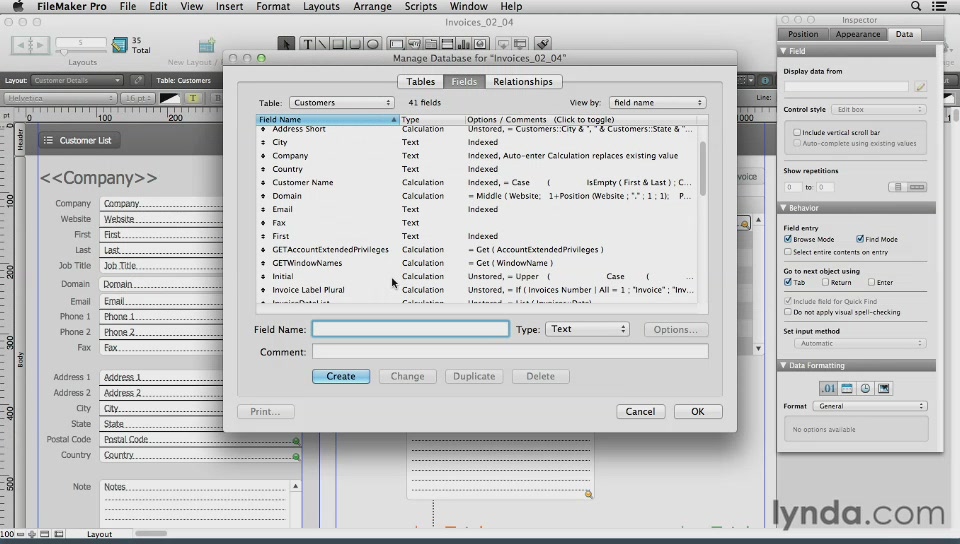This screenshot has height=544, width=960.
Task: Open the Appearance tab in Inspector
Action: (858, 34)
